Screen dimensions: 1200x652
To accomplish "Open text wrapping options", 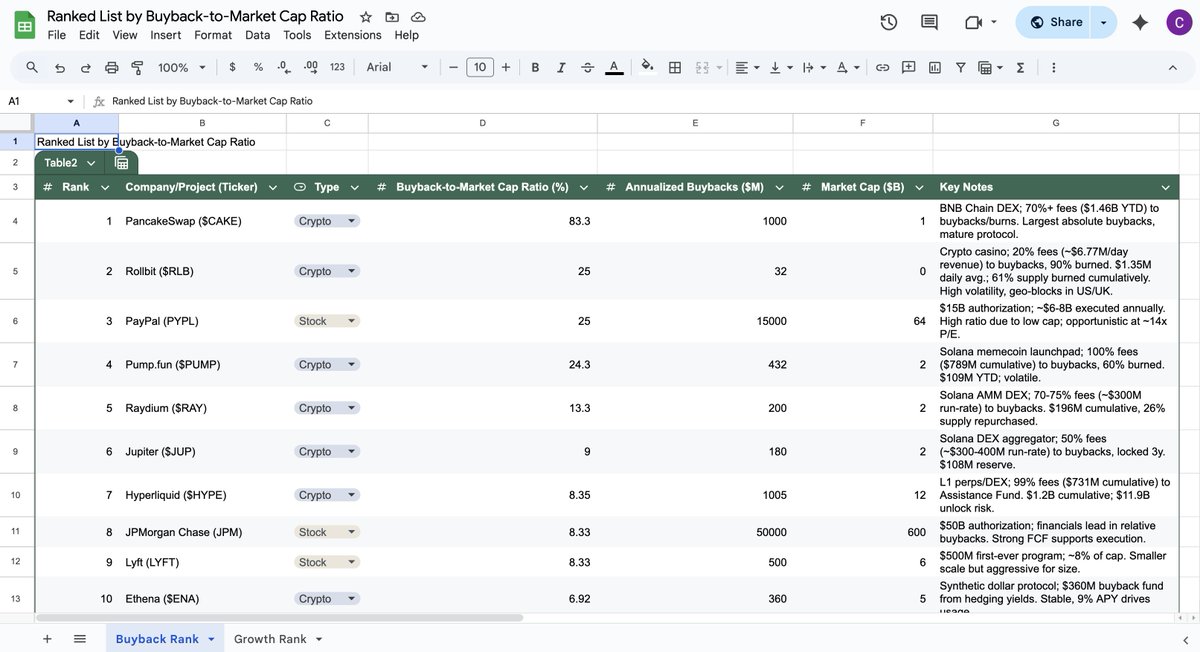I will point(812,67).
